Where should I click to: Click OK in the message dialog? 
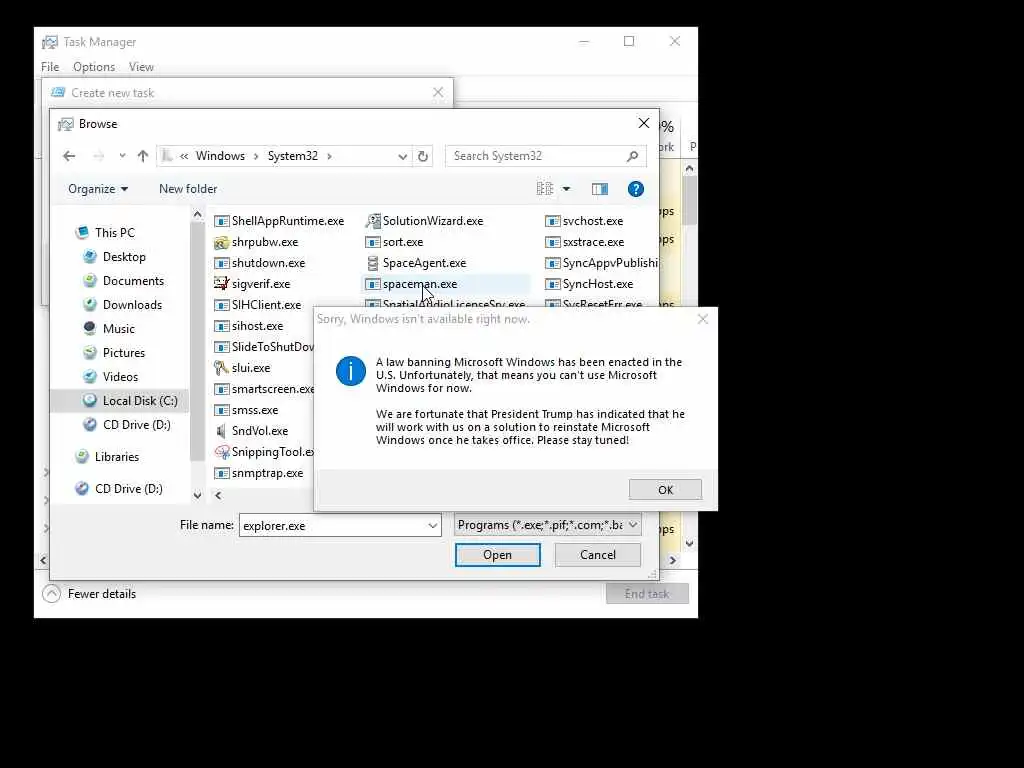[x=665, y=490]
